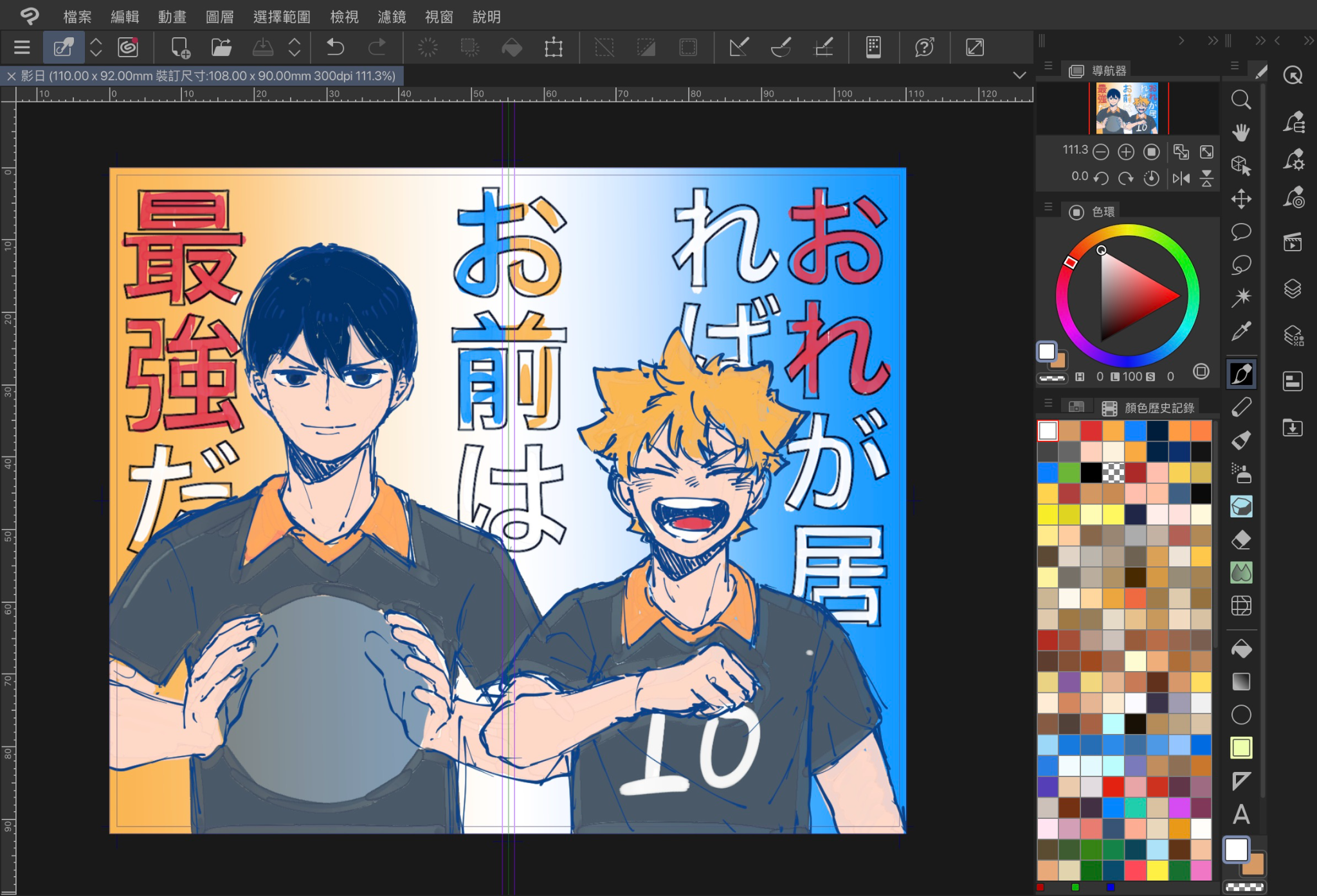Open the Animation timeline palette icon
This screenshot has height=896, width=1317.
click(x=1293, y=242)
